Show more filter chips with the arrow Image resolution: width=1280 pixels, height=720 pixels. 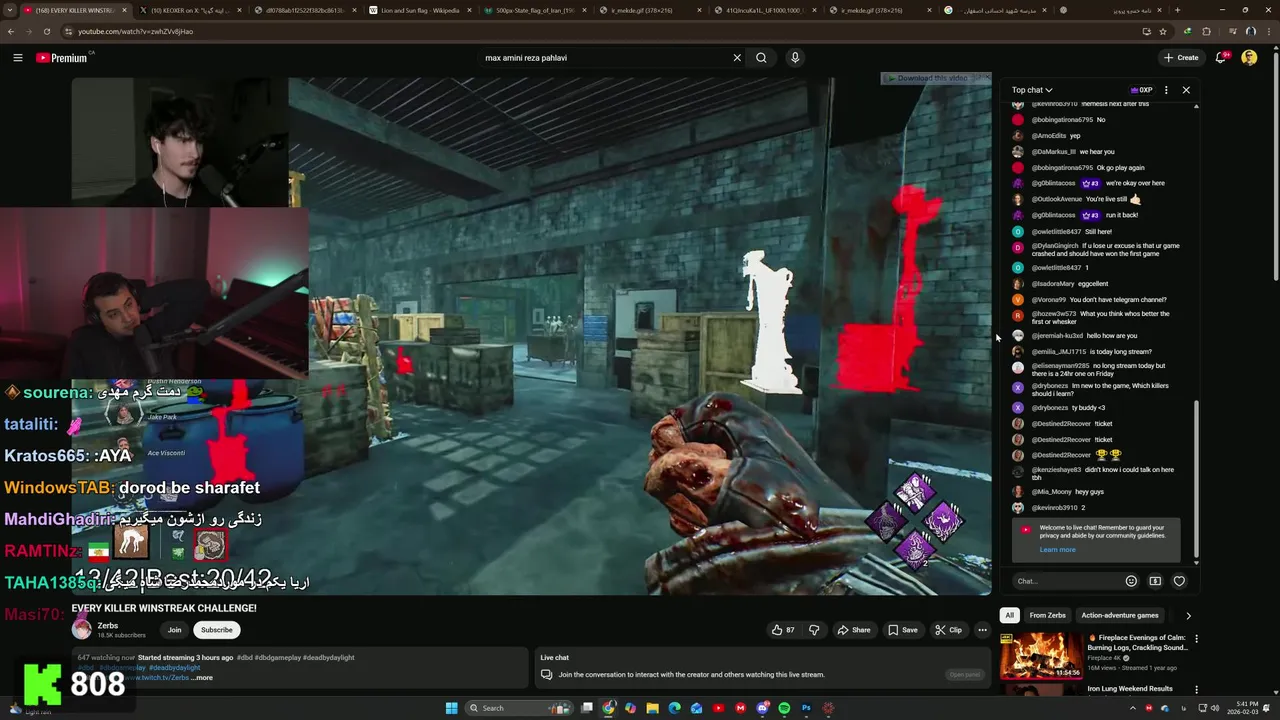[x=1188, y=616]
